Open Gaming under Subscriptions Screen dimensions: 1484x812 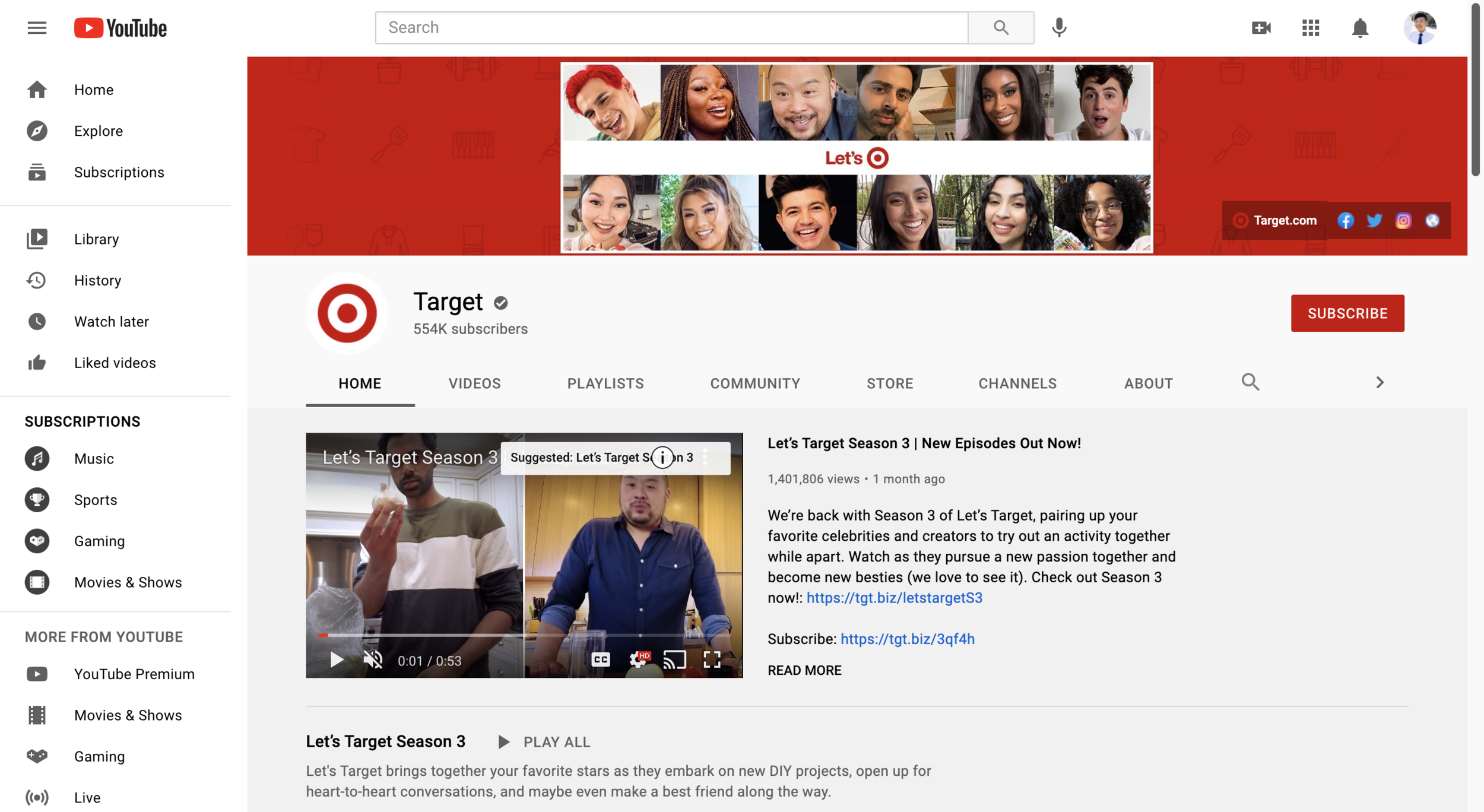(116, 541)
